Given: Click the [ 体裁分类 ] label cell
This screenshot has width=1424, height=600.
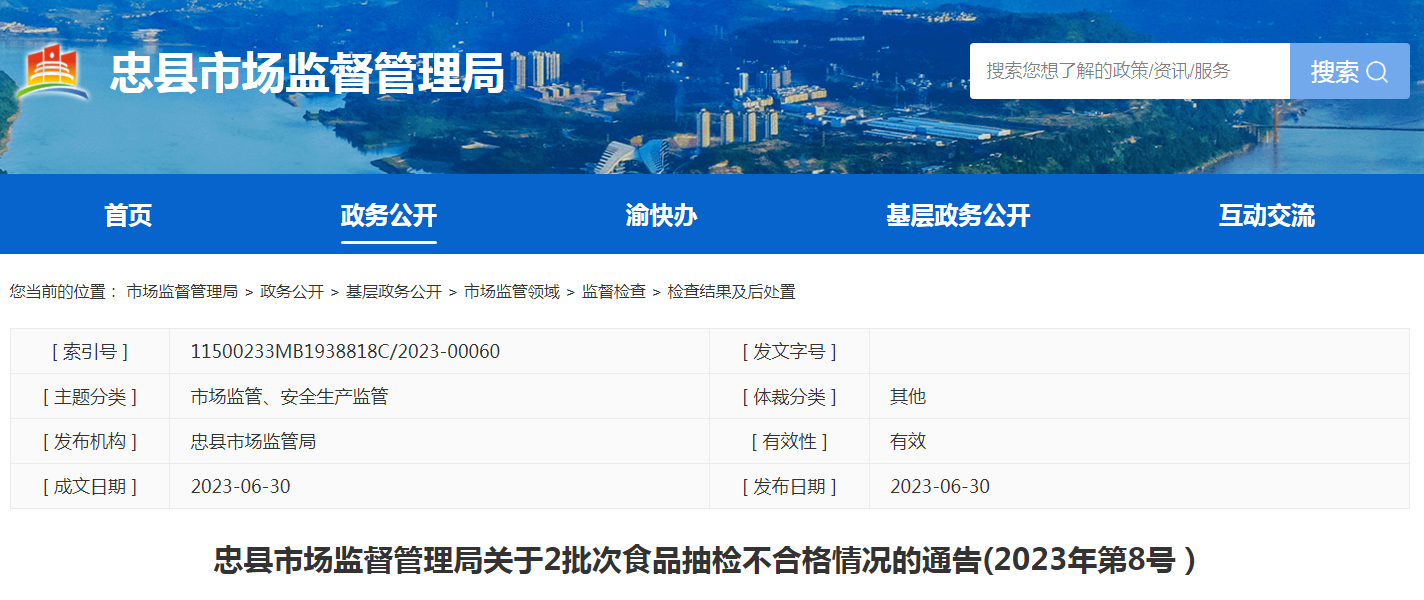Looking at the screenshot, I should click(x=789, y=396).
